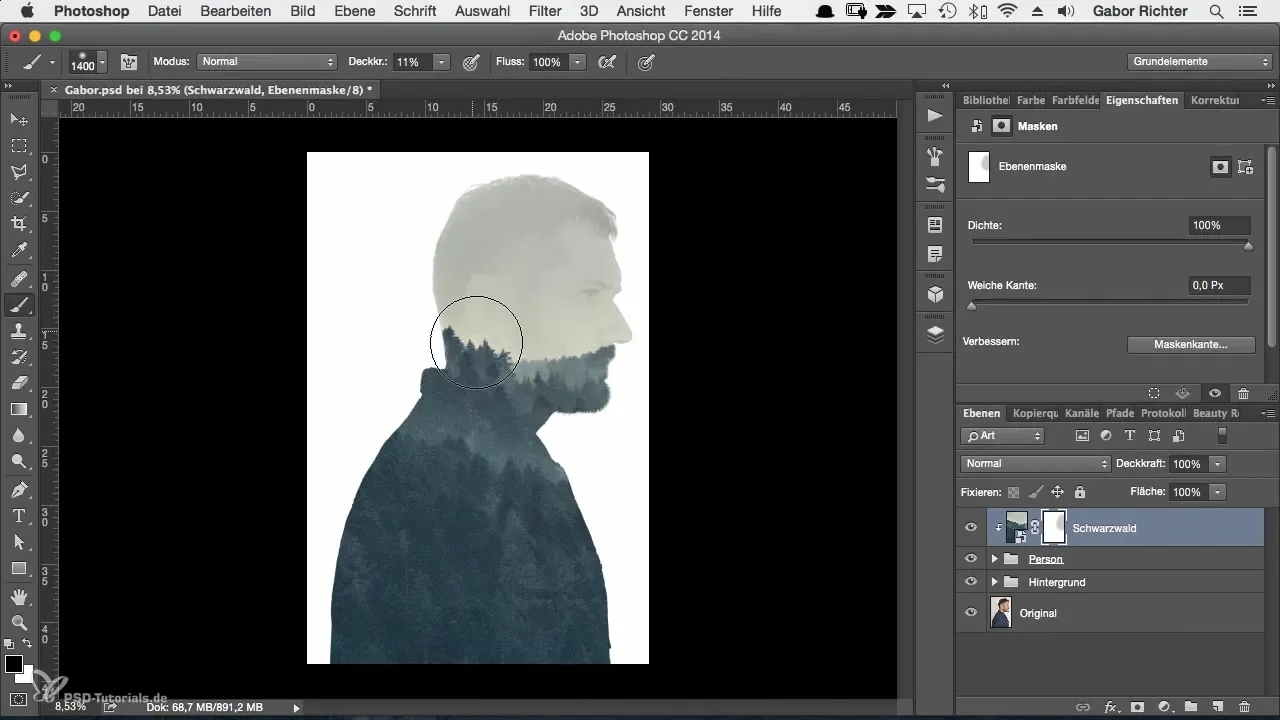The width and height of the screenshot is (1280, 720).
Task: Select the Pen tool
Action: click(19, 490)
